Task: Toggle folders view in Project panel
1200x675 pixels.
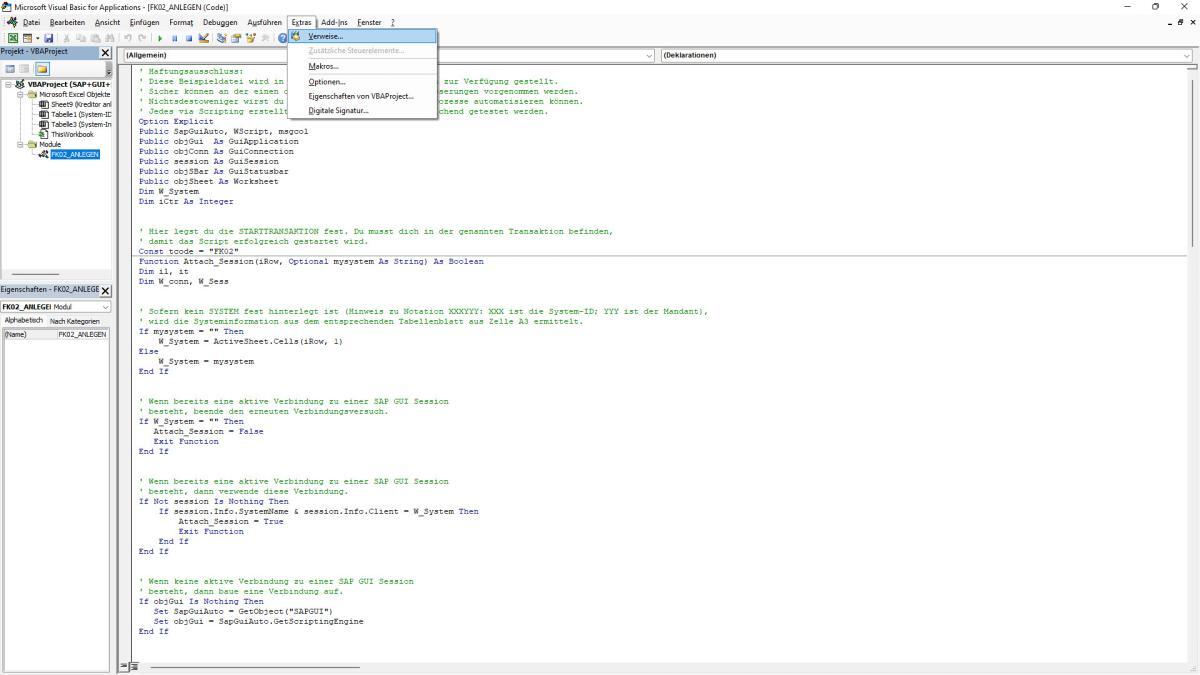Action: point(42,69)
